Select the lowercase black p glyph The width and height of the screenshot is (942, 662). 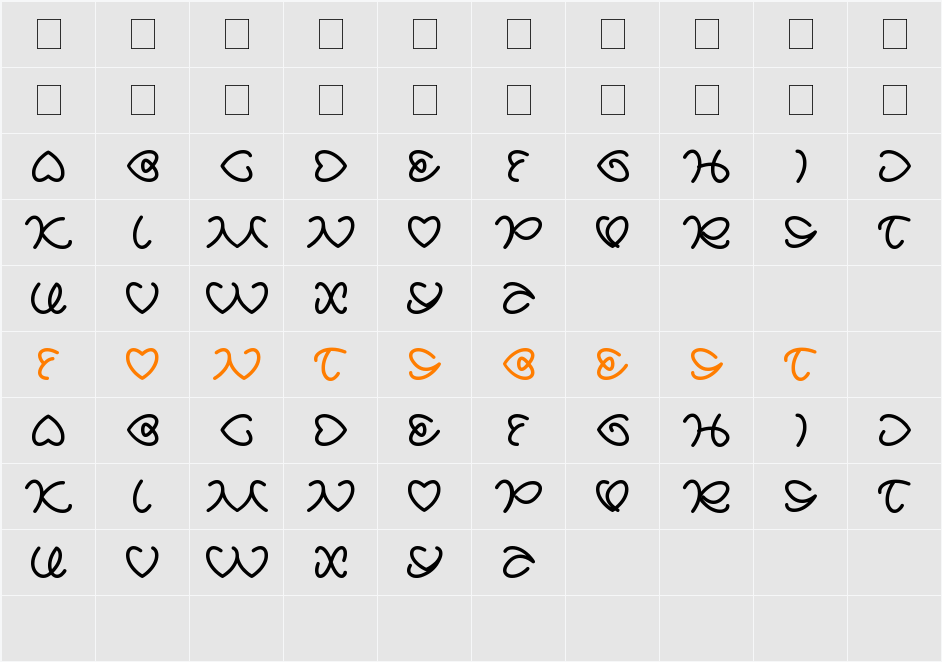pos(518,497)
